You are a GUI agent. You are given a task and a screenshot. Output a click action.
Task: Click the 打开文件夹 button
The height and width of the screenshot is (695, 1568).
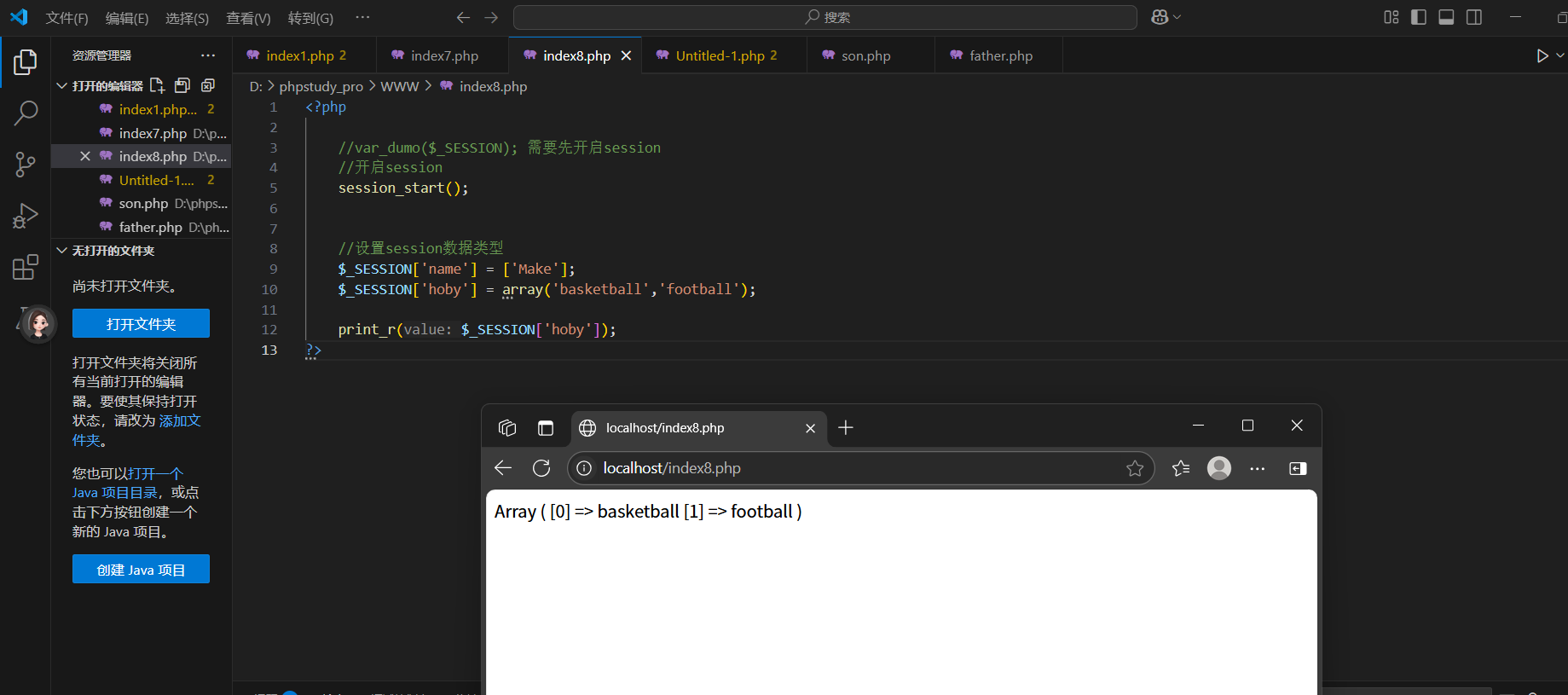click(x=141, y=324)
